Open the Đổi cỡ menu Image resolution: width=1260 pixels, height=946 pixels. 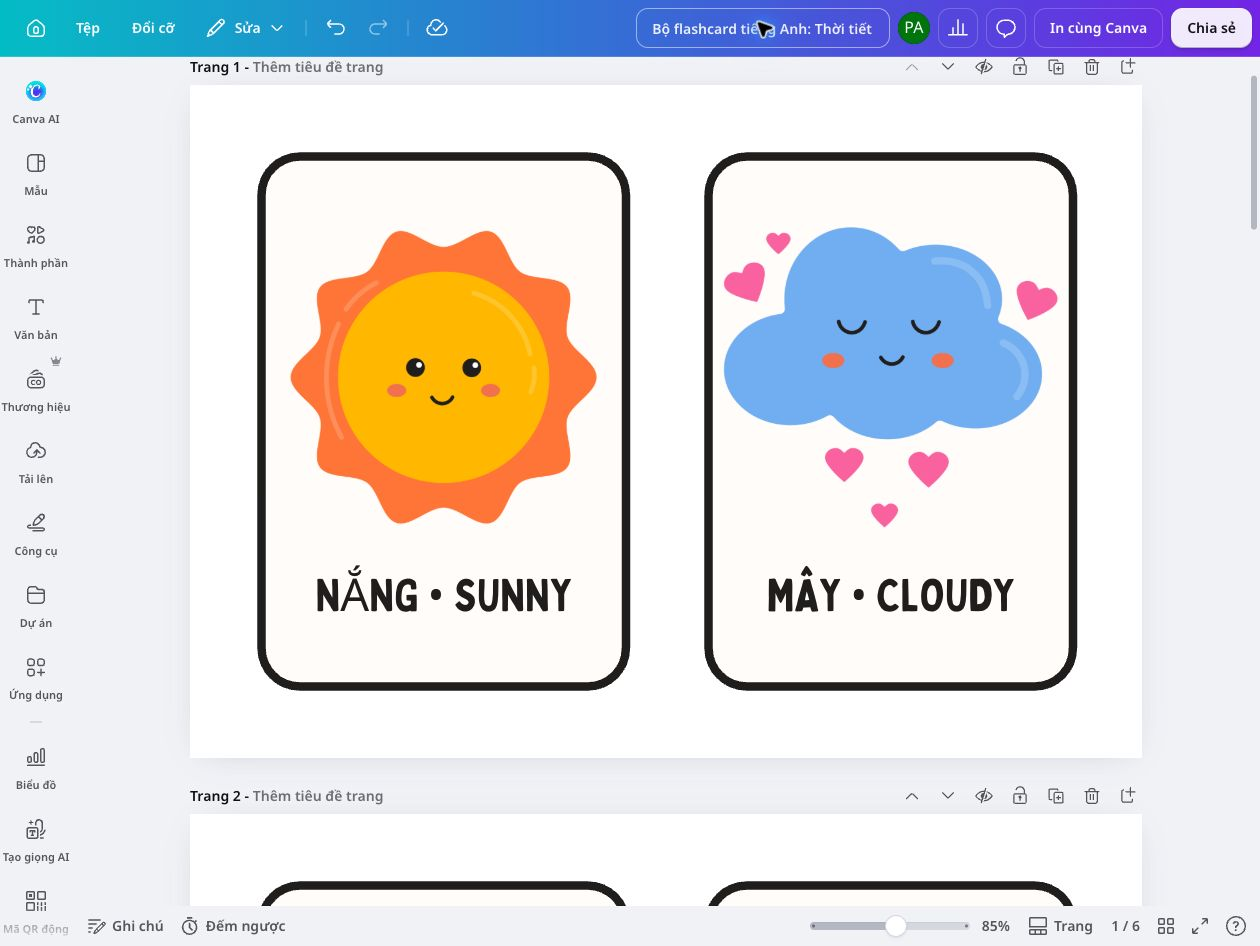[153, 28]
